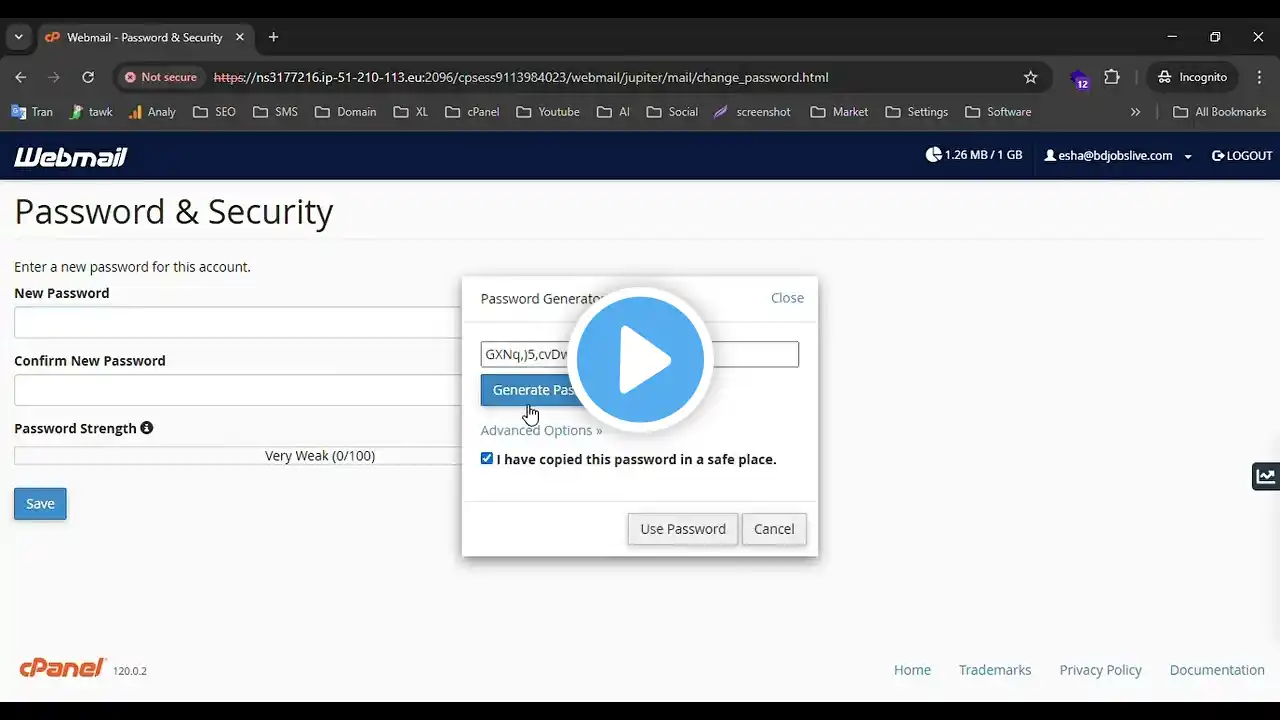Open the Home footer link
The image size is (1280, 720).
click(x=912, y=670)
